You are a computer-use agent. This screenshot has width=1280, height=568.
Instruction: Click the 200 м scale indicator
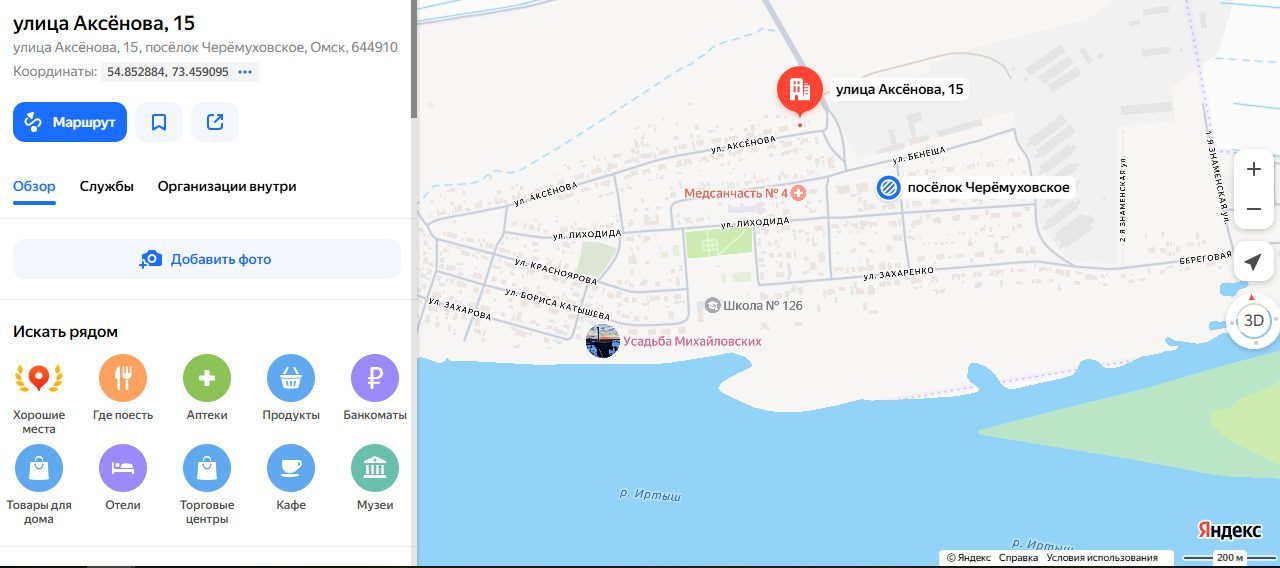point(1230,558)
